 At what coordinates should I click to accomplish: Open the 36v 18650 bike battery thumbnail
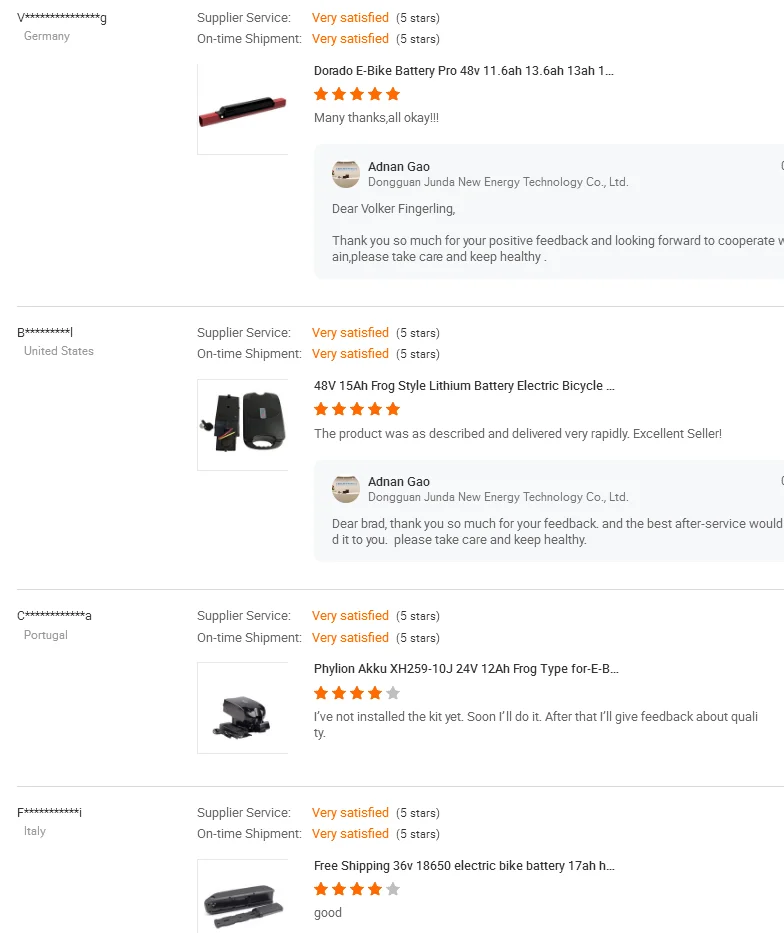243,896
